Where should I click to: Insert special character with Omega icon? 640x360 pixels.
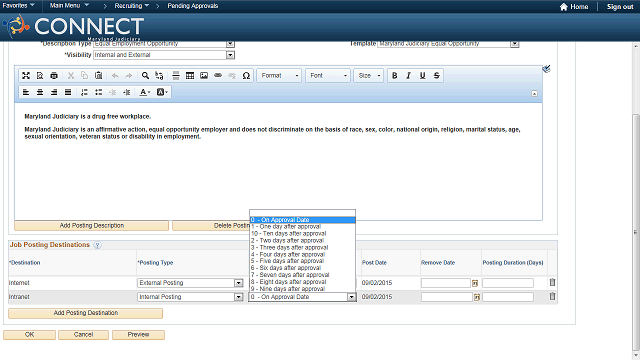click(x=246, y=76)
